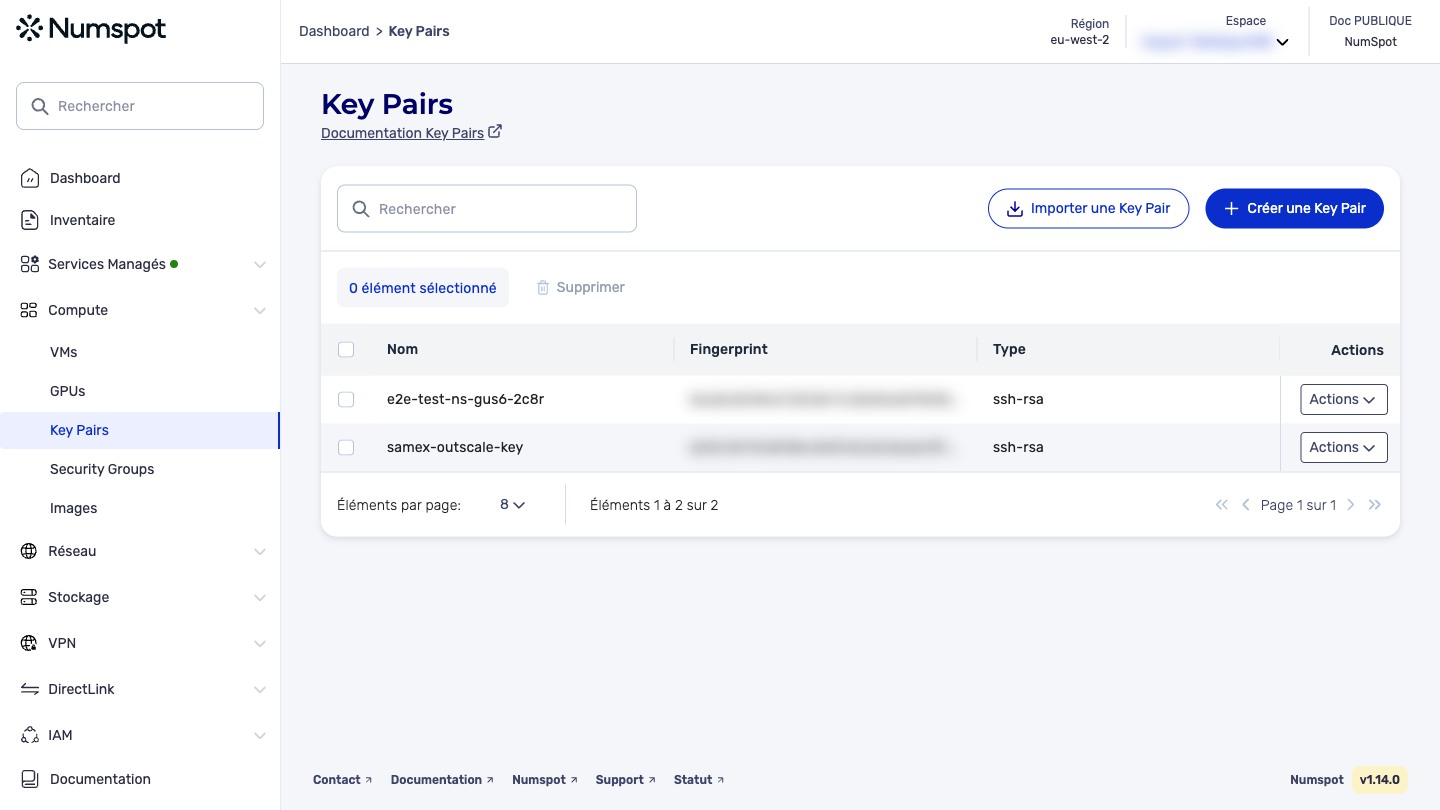
Task: Go to previous page arrow icon
Action: [1246, 505]
